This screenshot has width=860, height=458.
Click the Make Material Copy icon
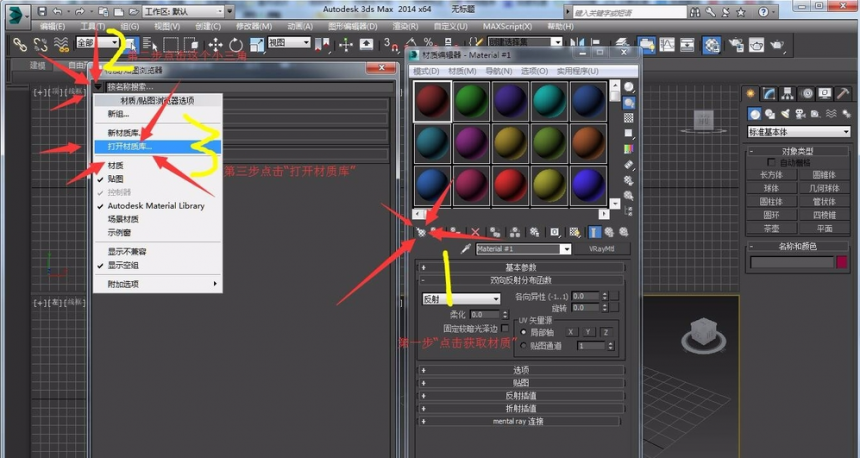pos(495,233)
